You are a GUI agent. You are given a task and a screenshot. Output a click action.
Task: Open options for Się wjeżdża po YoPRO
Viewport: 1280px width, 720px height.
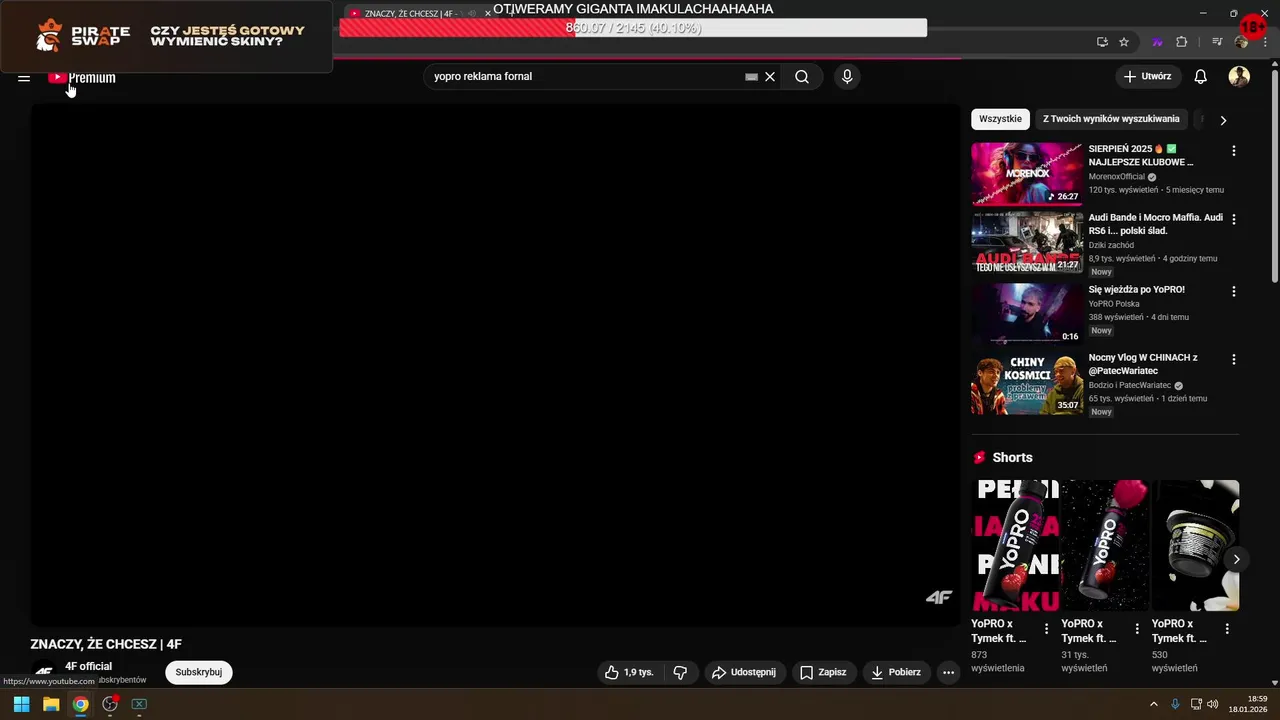tap(1233, 292)
